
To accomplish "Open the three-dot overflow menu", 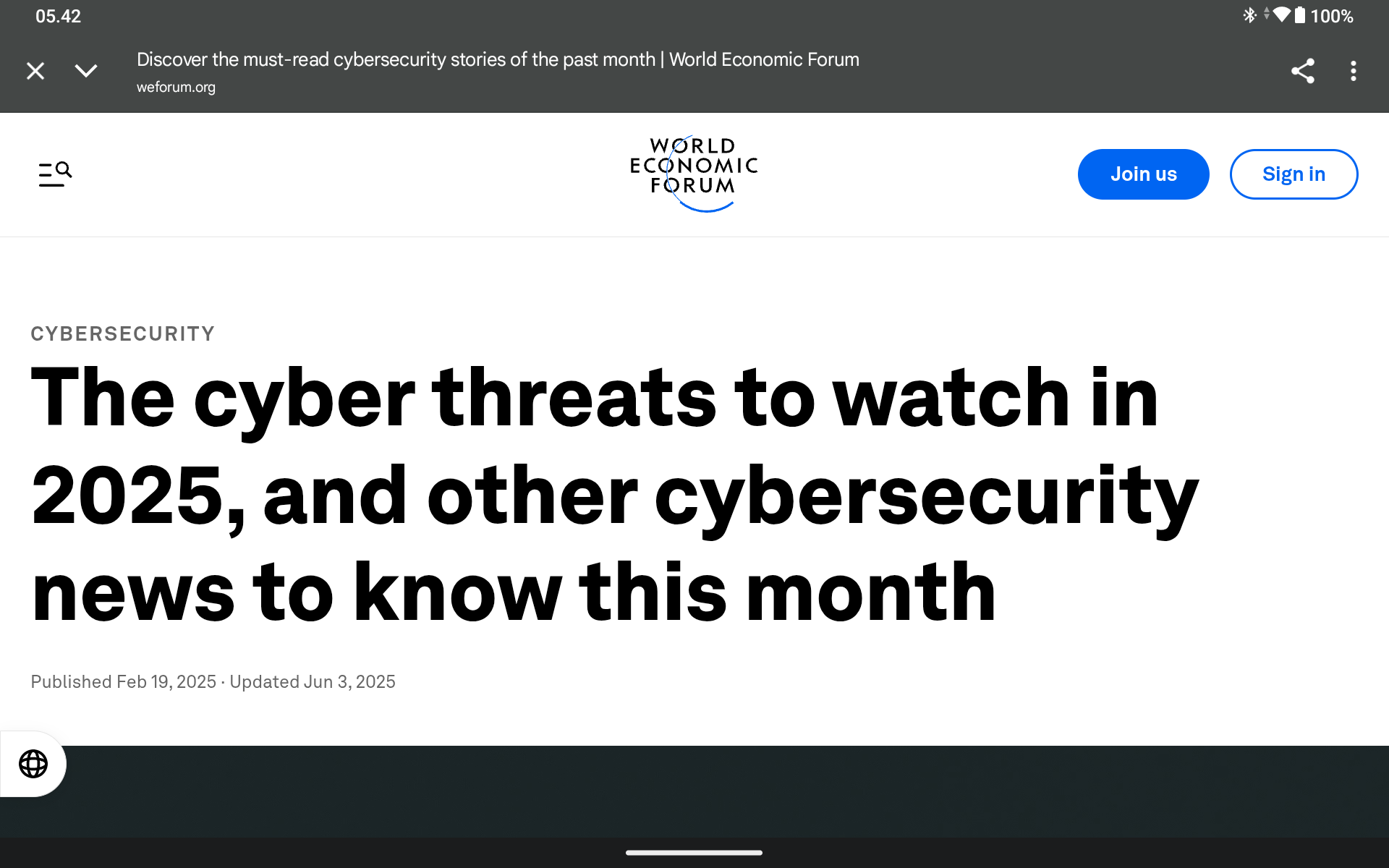I will [1353, 71].
